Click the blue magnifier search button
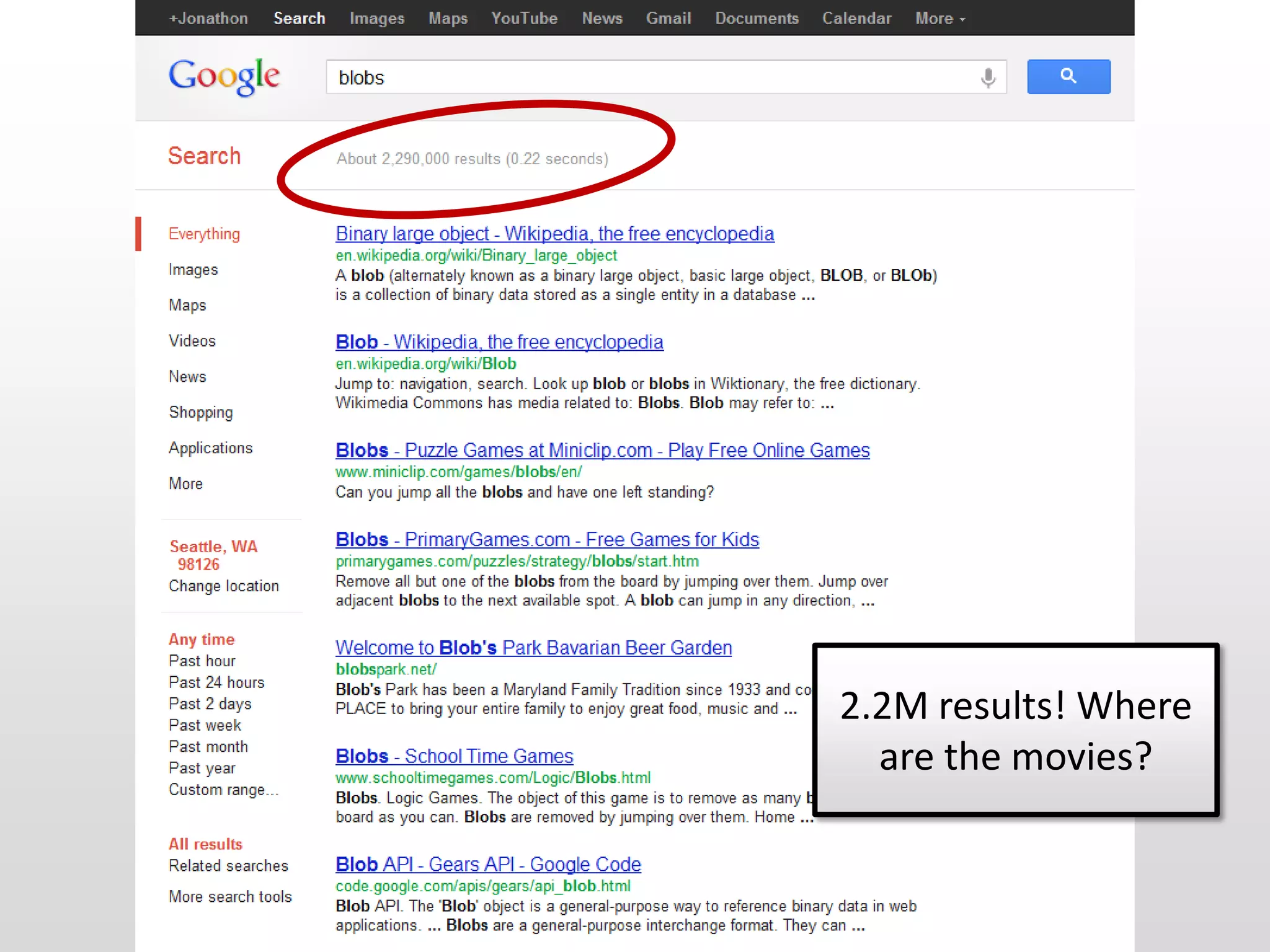The width and height of the screenshot is (1270, 952). tap(1068, 77)
